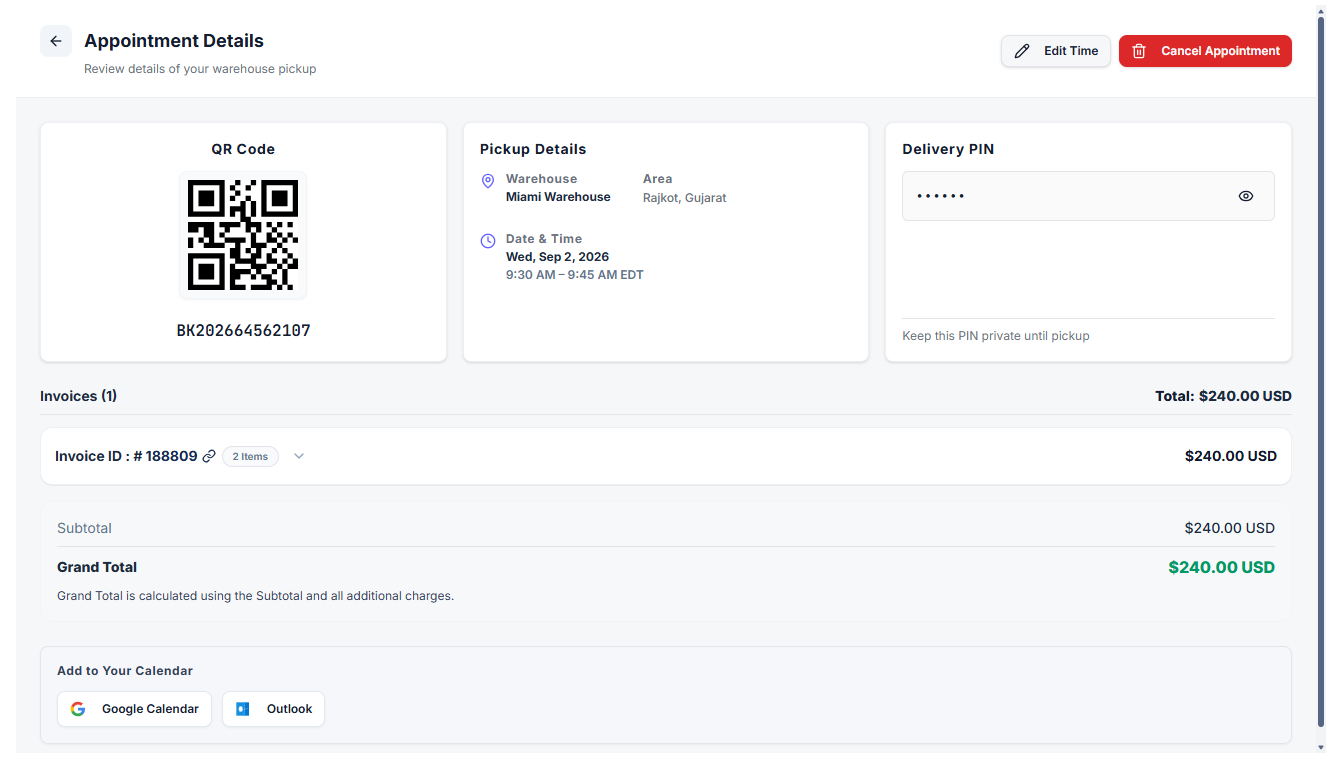Click the Outlook logo icon
Screen dimensions: 1335x768
tap(243, 709)
